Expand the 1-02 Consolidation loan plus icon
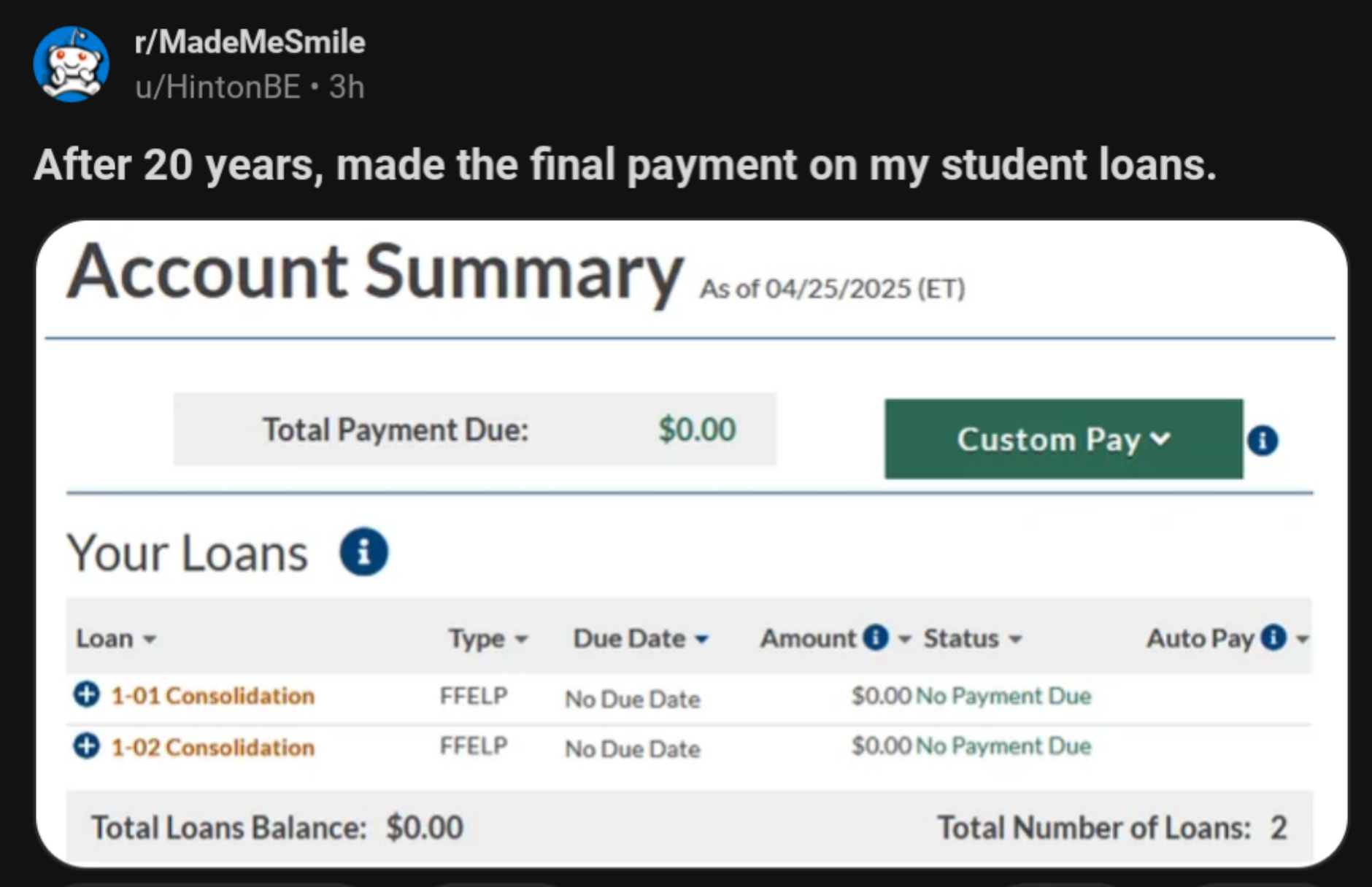The width and height of the screenshot is (1372, 887). tap(86, 745)
